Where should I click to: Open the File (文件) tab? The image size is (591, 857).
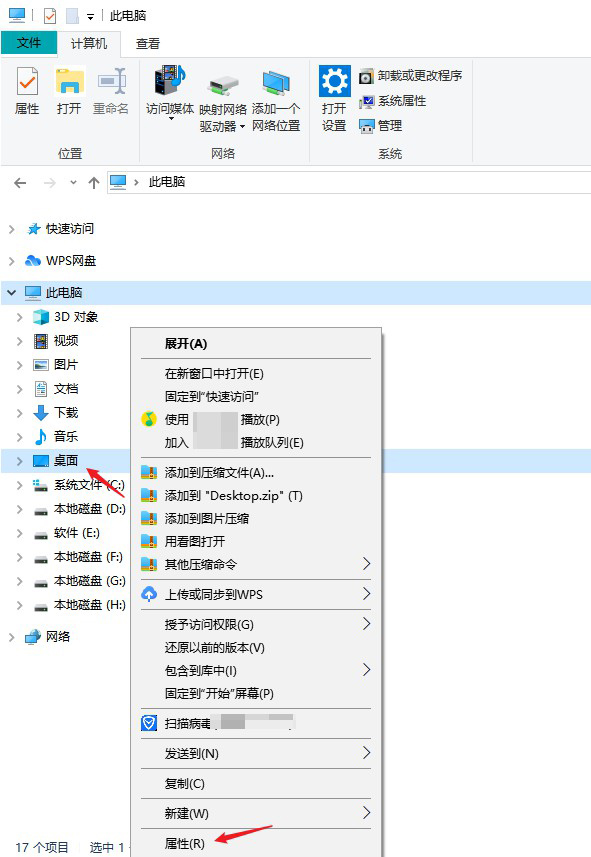(x=29, y=43)
